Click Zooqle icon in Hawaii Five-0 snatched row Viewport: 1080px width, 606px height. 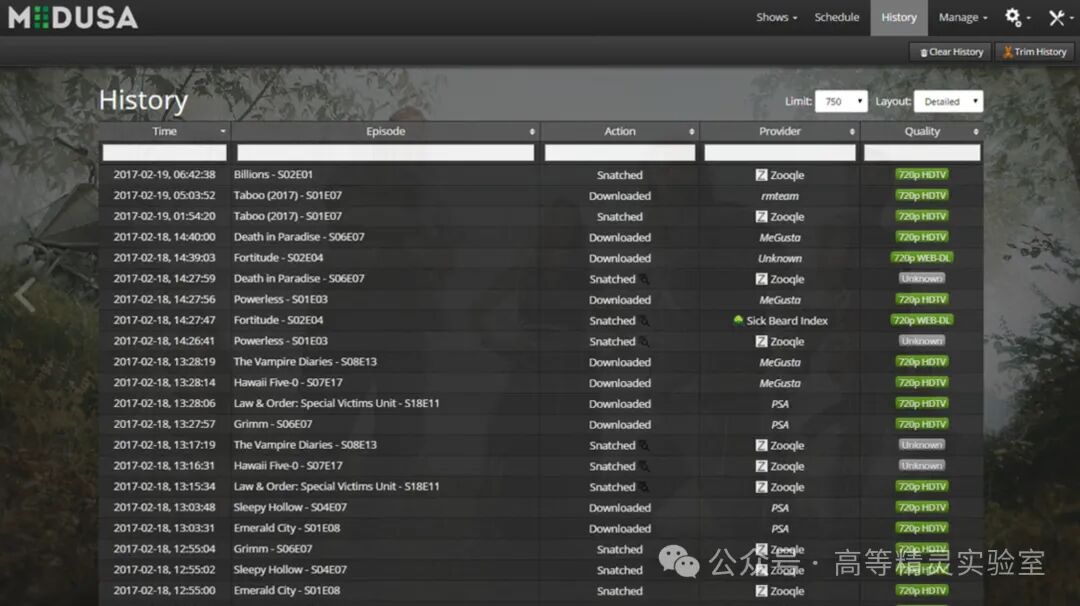(x=761, y=466)
